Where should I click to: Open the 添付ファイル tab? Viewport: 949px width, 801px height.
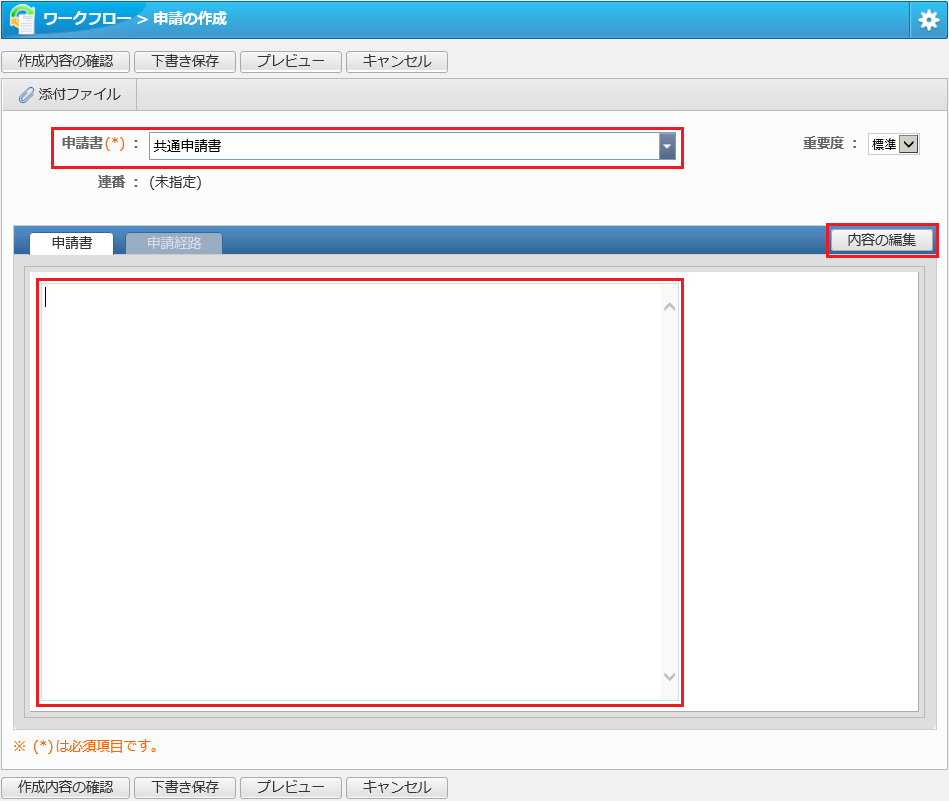[70, 94]
